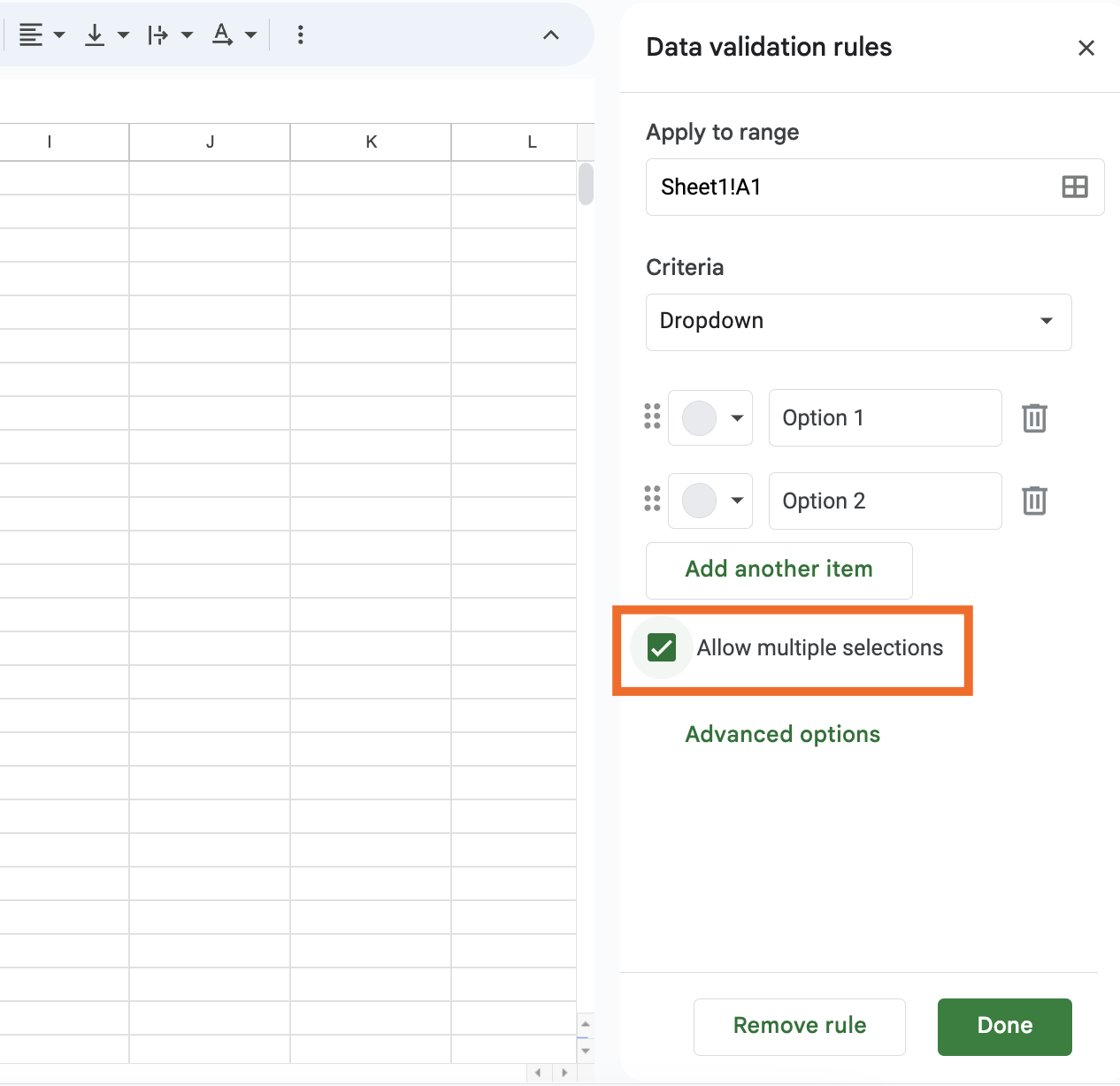
Task: Expand Advanced options
Action: [783, 734]
